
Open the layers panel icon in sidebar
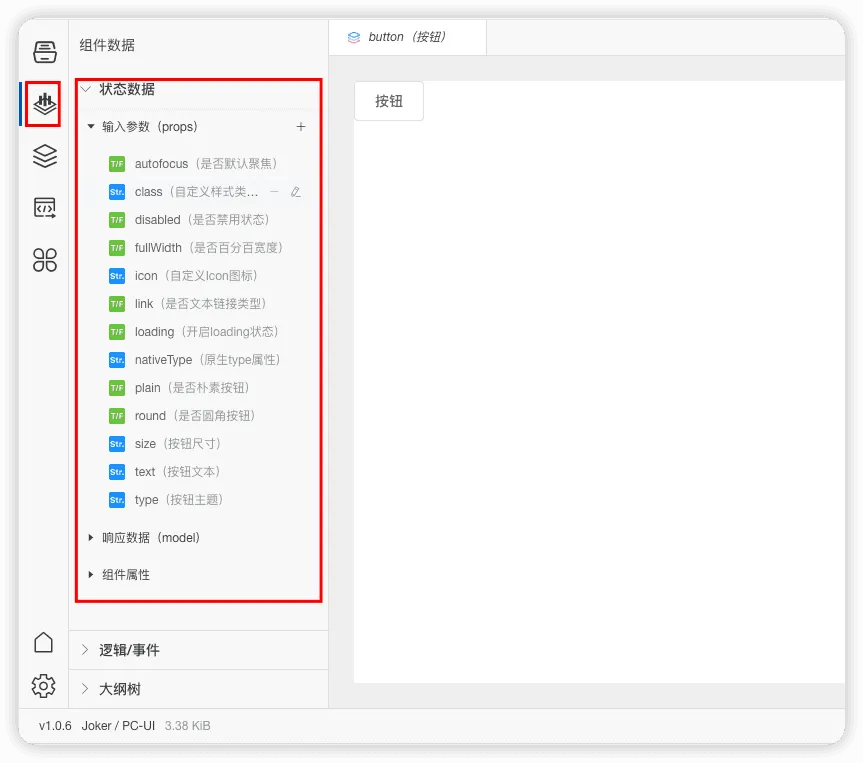click(x=42, y=156)
